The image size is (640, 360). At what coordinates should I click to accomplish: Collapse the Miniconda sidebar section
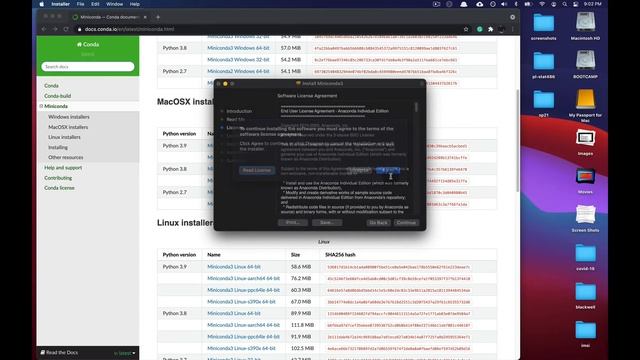tap(41, 106)
